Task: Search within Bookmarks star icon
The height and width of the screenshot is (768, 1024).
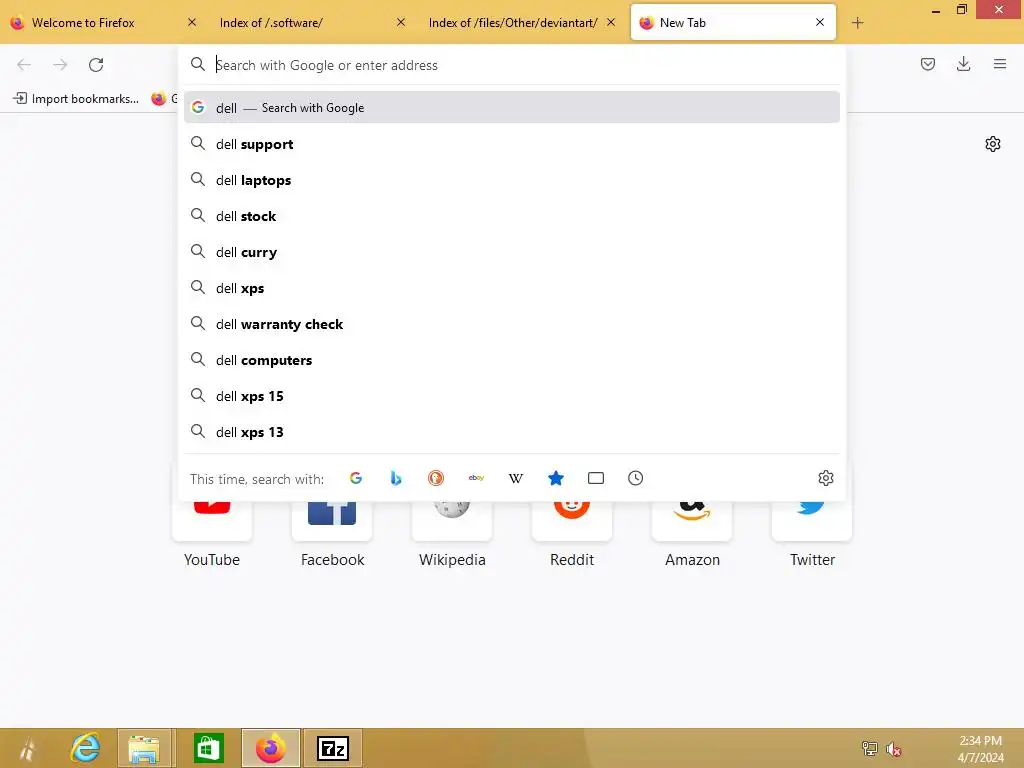Action: click(x=556, y=478)
